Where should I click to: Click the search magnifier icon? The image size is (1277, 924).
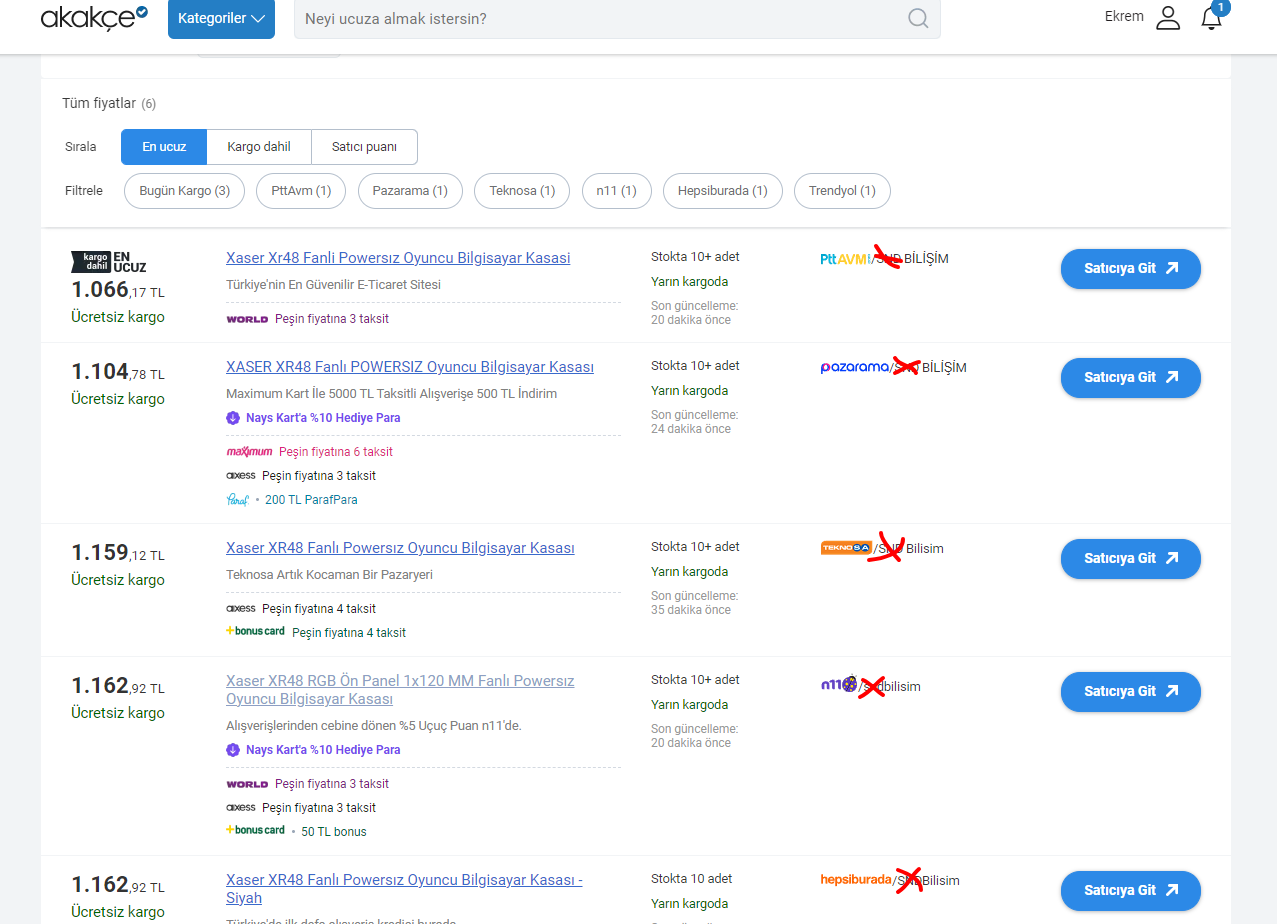pos(918,18)
